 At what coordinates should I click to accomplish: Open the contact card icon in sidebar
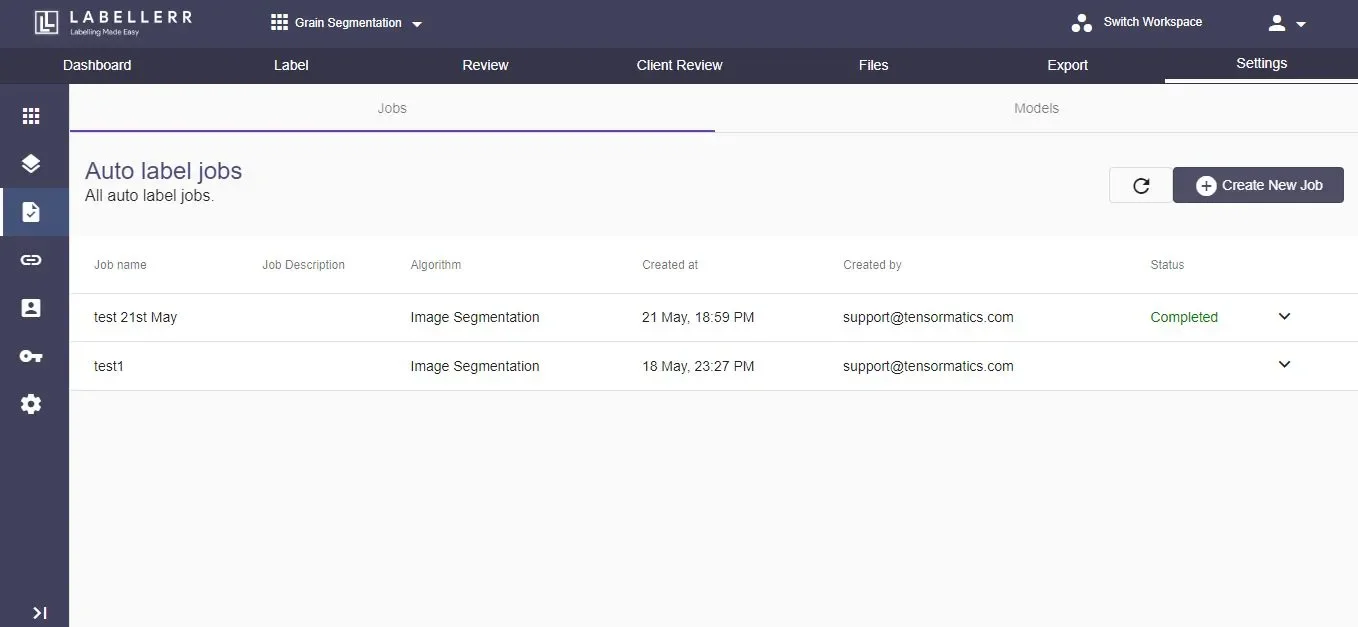pyautogui.click(x=31, y=308)
